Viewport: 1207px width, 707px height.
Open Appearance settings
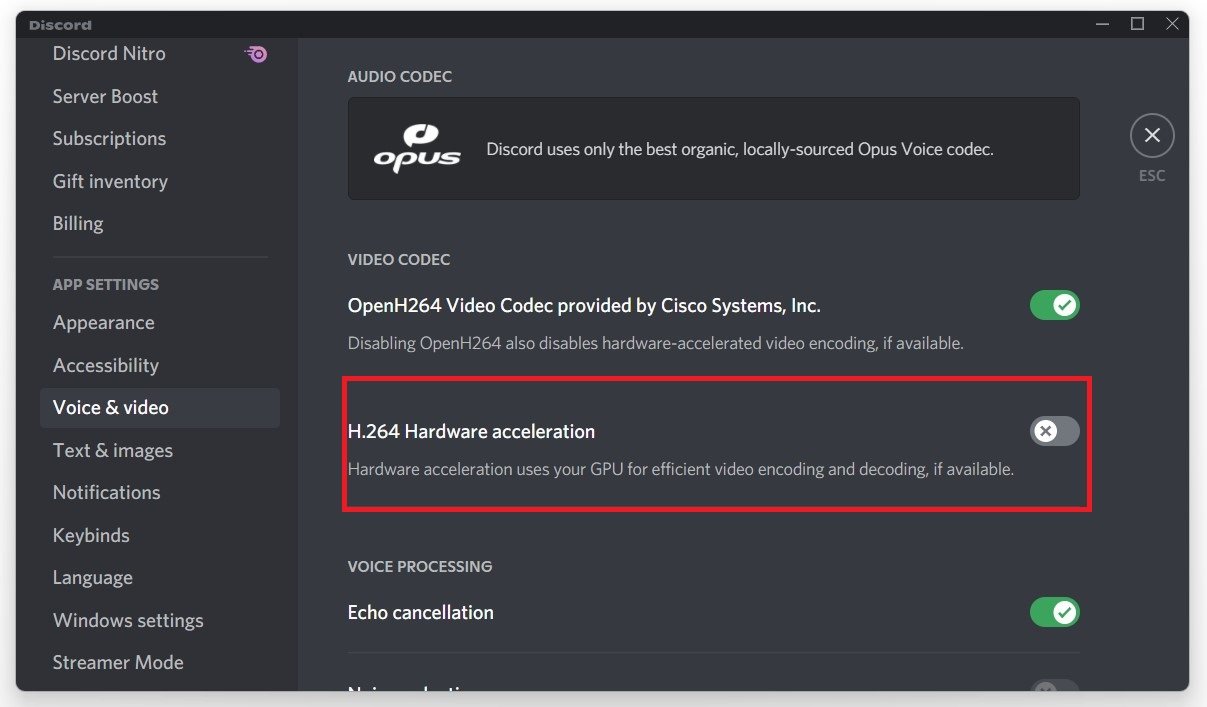point(104,323)
